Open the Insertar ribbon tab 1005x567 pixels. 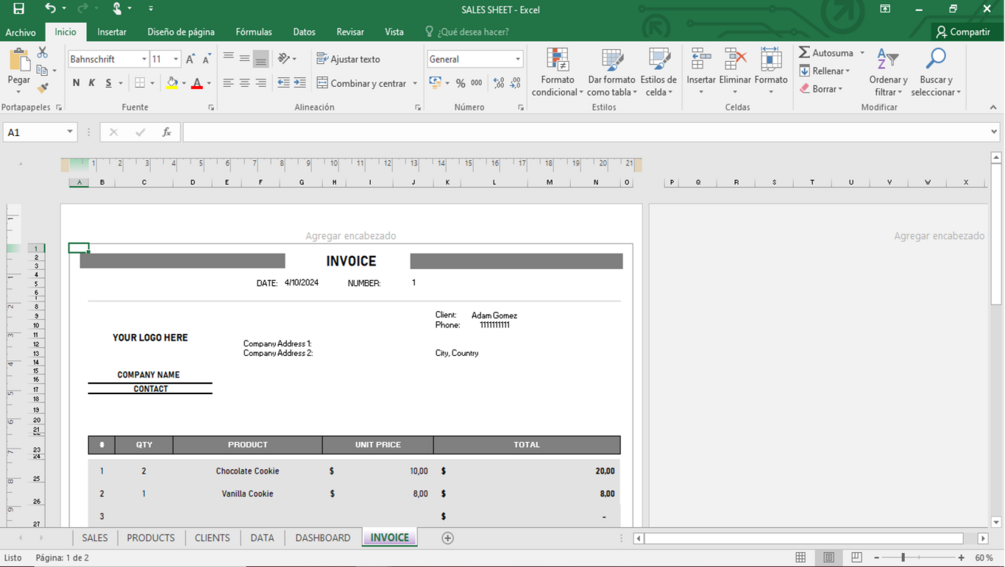112,32
